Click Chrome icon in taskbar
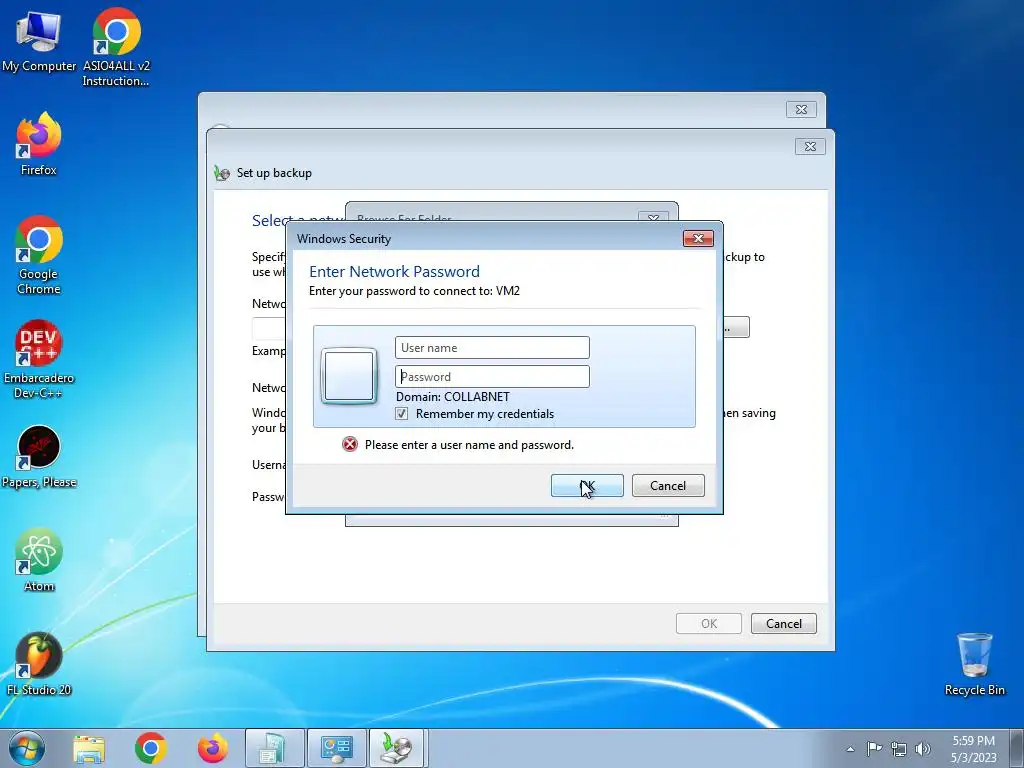The height and width of the screenshot is (768, 1024). pos(150,748)
